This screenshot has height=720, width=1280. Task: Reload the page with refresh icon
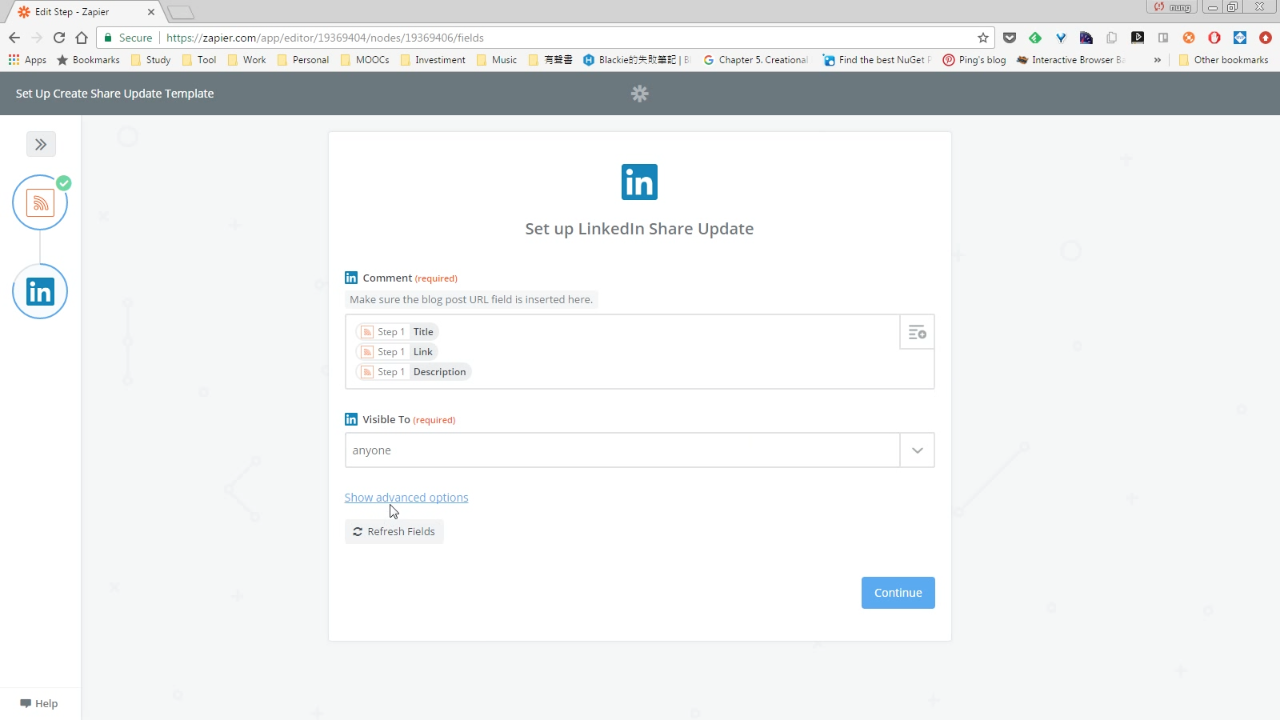tap(59, 38)
